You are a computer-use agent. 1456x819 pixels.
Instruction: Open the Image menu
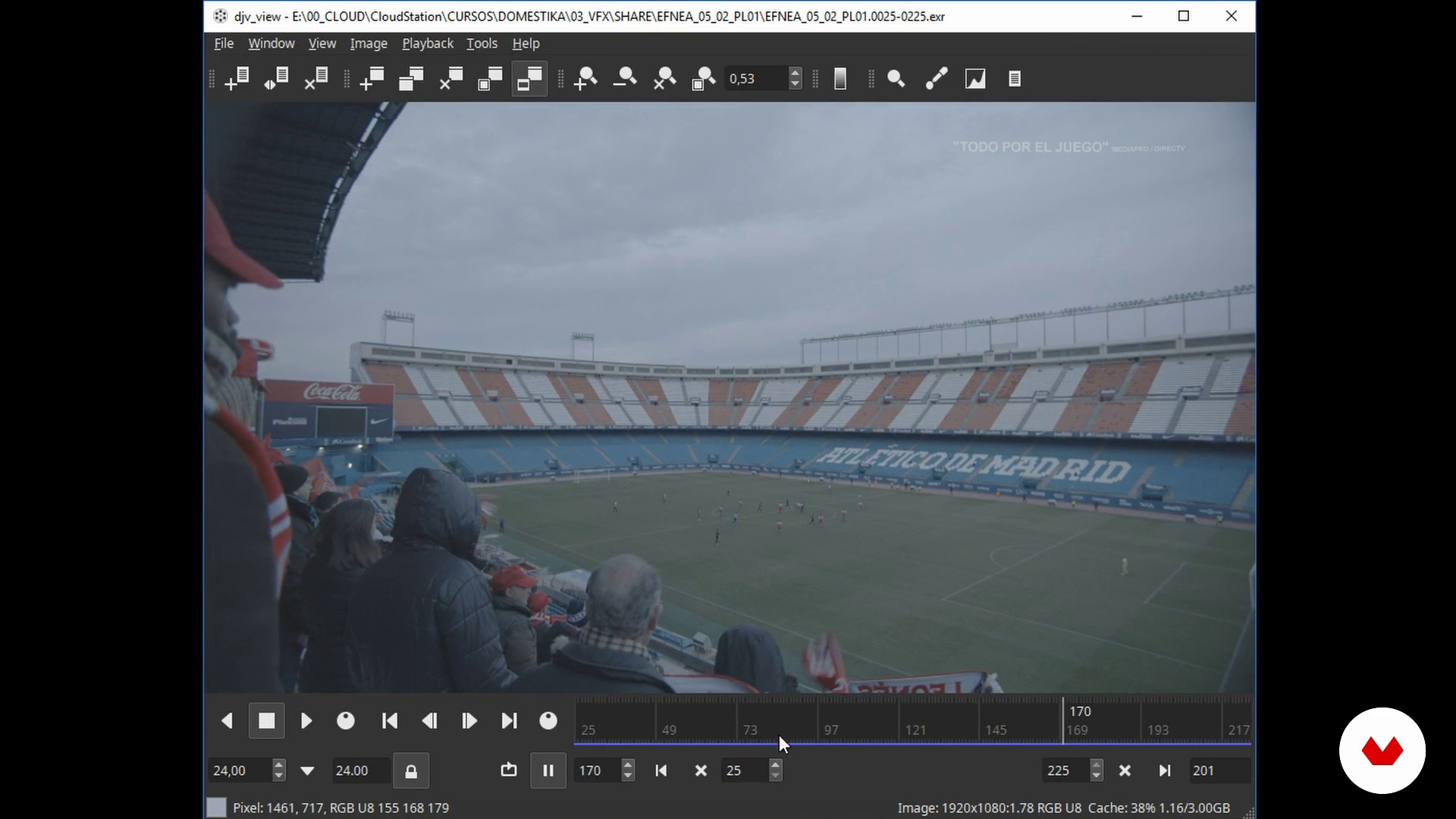click(369, 44)
